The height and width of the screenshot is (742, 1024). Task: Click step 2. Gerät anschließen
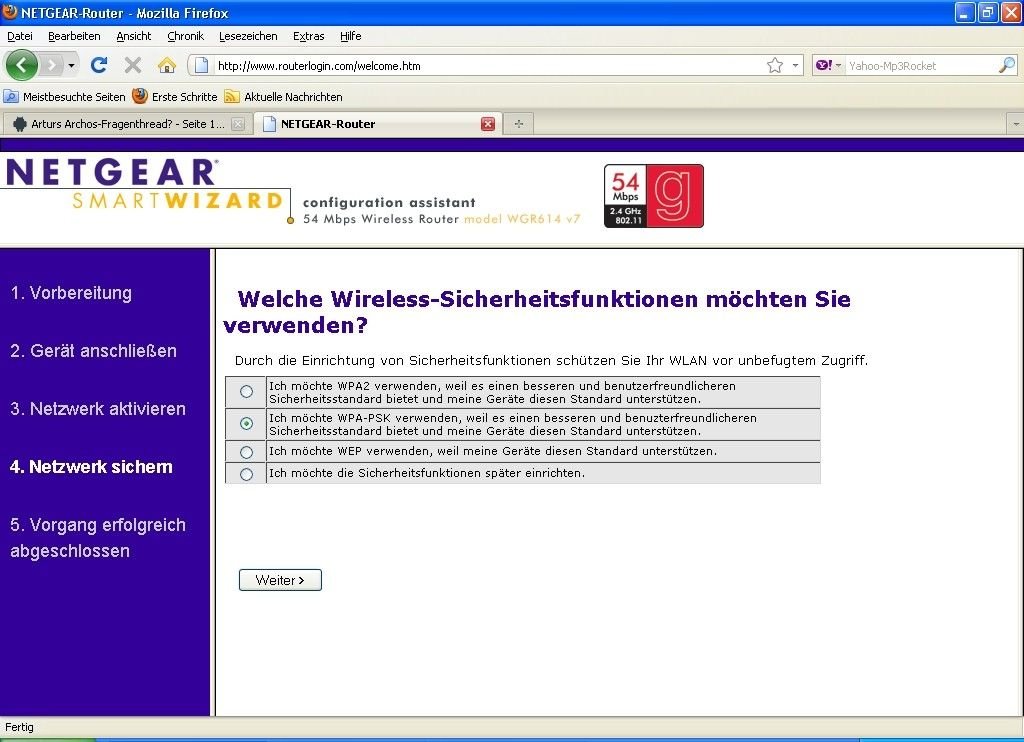point(93,351)
